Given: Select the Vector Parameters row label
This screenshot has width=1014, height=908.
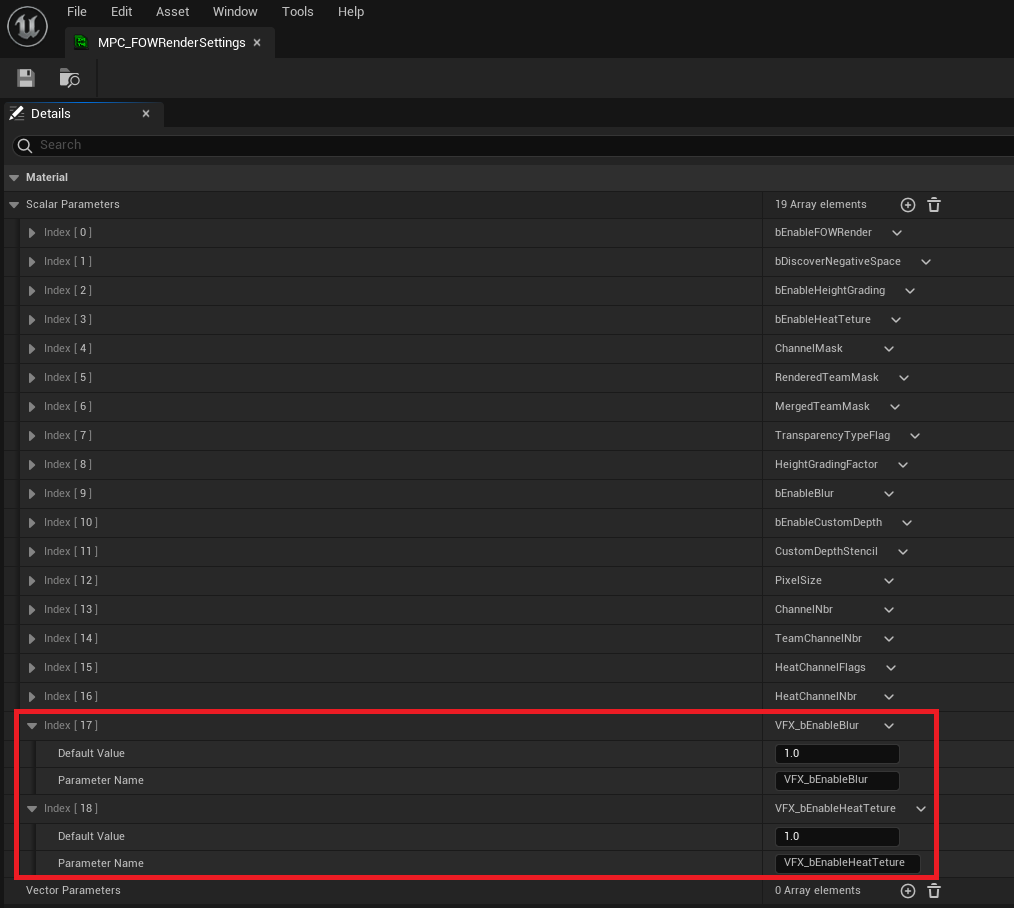Looking at the screenshot, I should 73,891.
